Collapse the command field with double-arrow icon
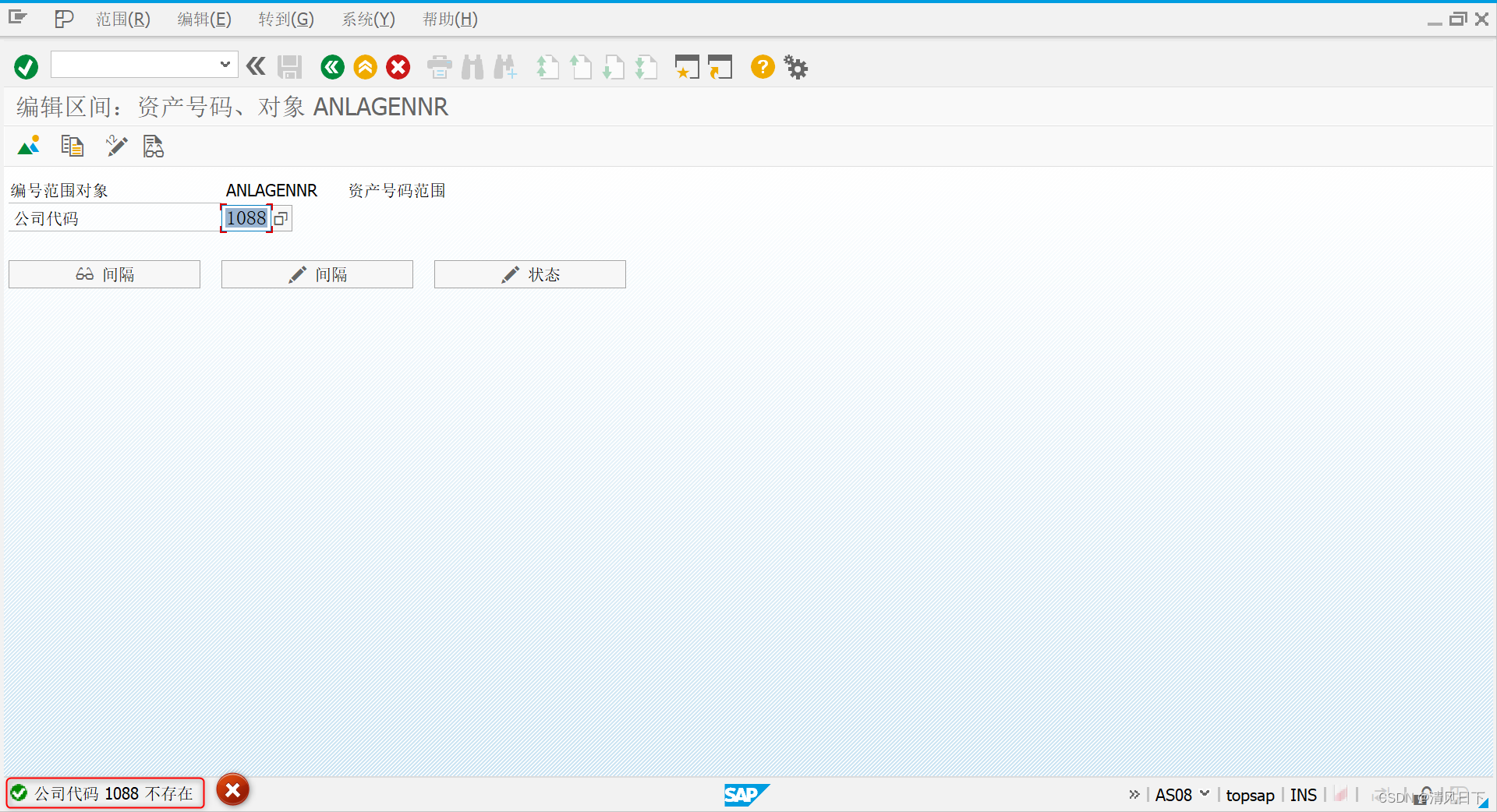Viewport: 1497px width, 812px height. tap(256, 66)
